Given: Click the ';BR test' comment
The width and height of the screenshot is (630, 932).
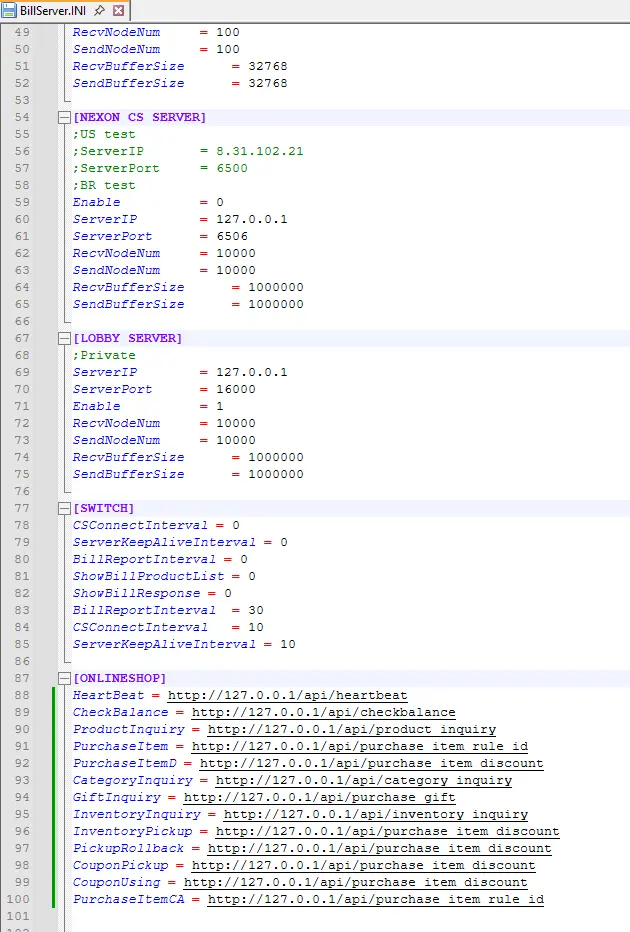Looking at the screenshot, I should (104, 185).
